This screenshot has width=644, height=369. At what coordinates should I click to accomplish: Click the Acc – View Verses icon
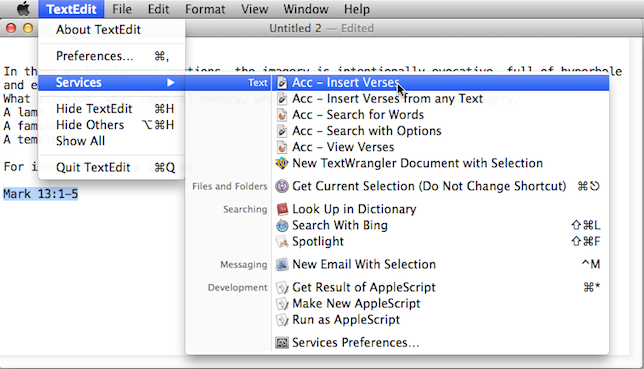point(282,147)
